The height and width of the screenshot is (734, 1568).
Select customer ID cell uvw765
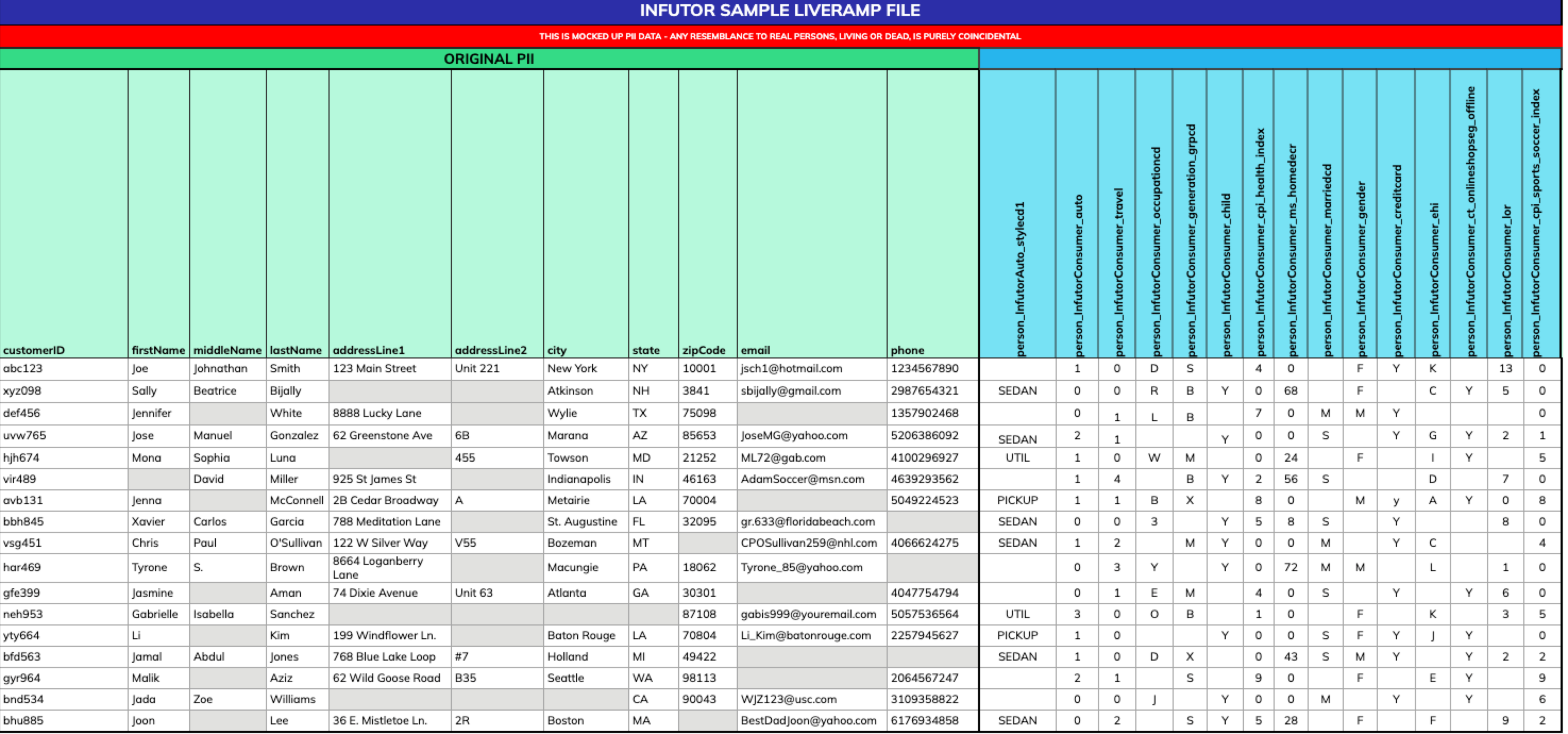pyautogui.click(x=64, y=436)
